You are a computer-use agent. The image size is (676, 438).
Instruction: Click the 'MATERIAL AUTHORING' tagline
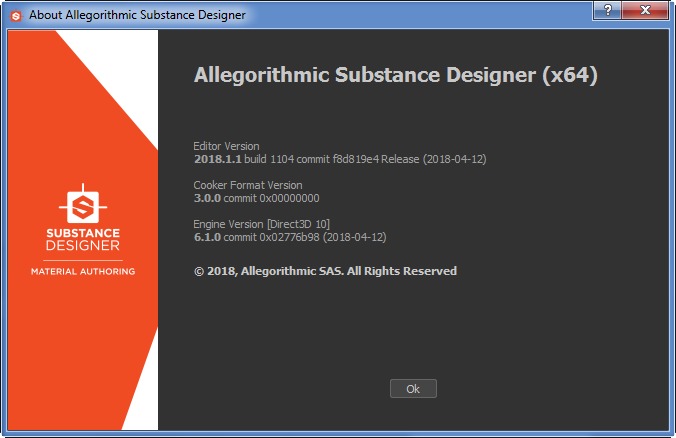(x=83, y=272)
